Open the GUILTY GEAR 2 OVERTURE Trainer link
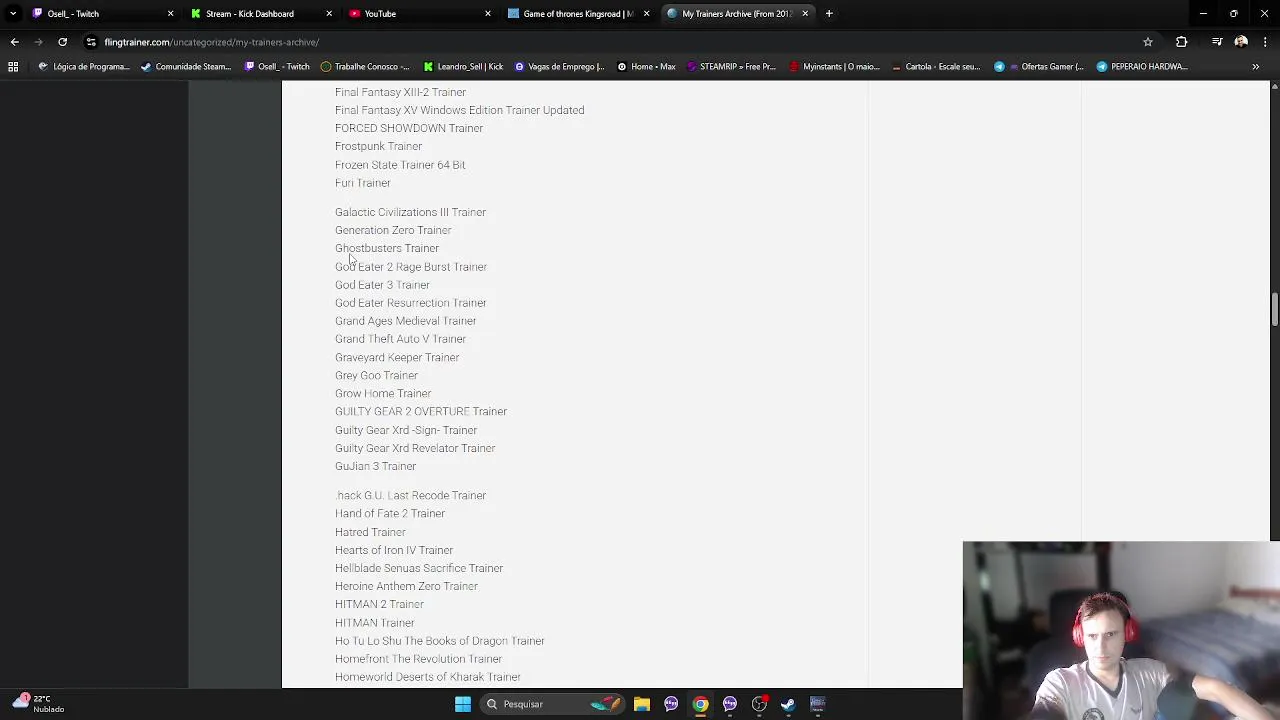The image size is (1280, 720). tap(421, 411)
